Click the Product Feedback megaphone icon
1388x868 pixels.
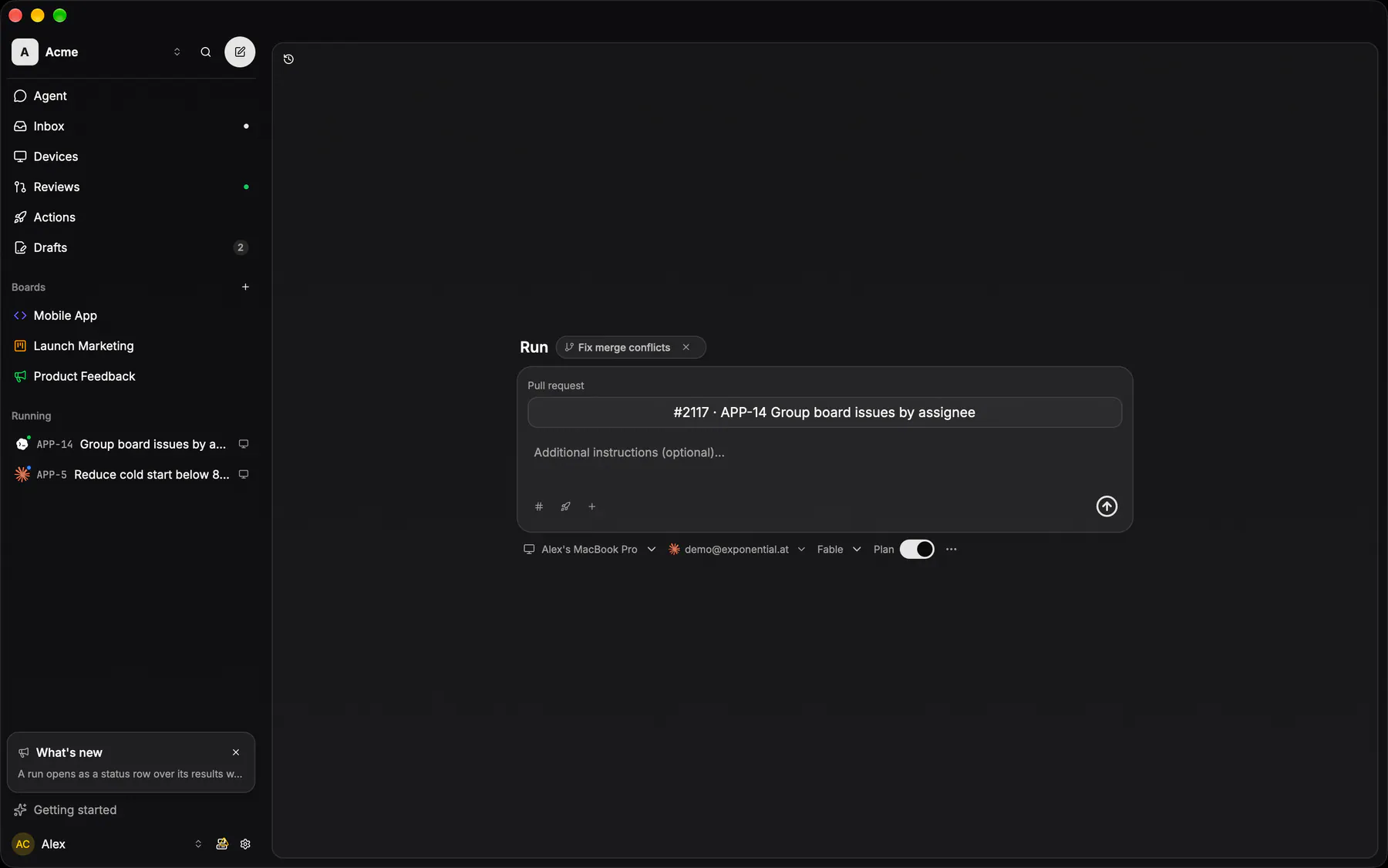(x=20, y=376)
